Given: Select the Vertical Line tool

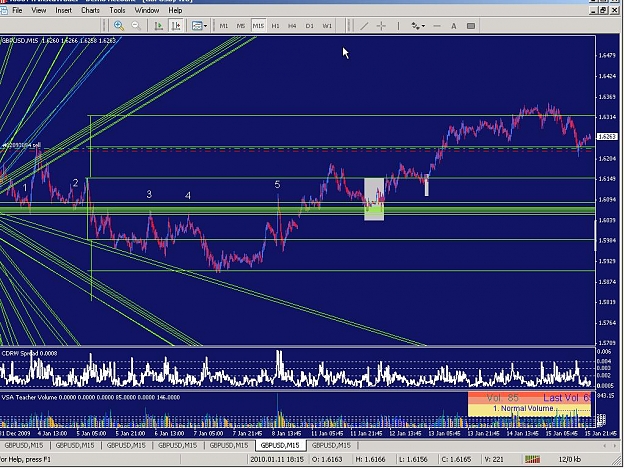Looking at the screenshot, I should 398,26.
